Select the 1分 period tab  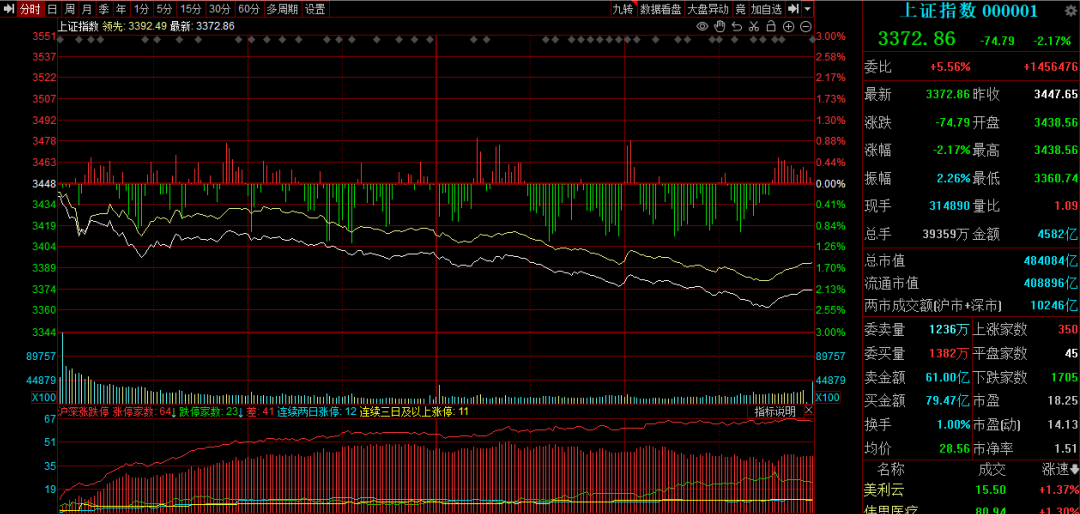tap(141, 9)
